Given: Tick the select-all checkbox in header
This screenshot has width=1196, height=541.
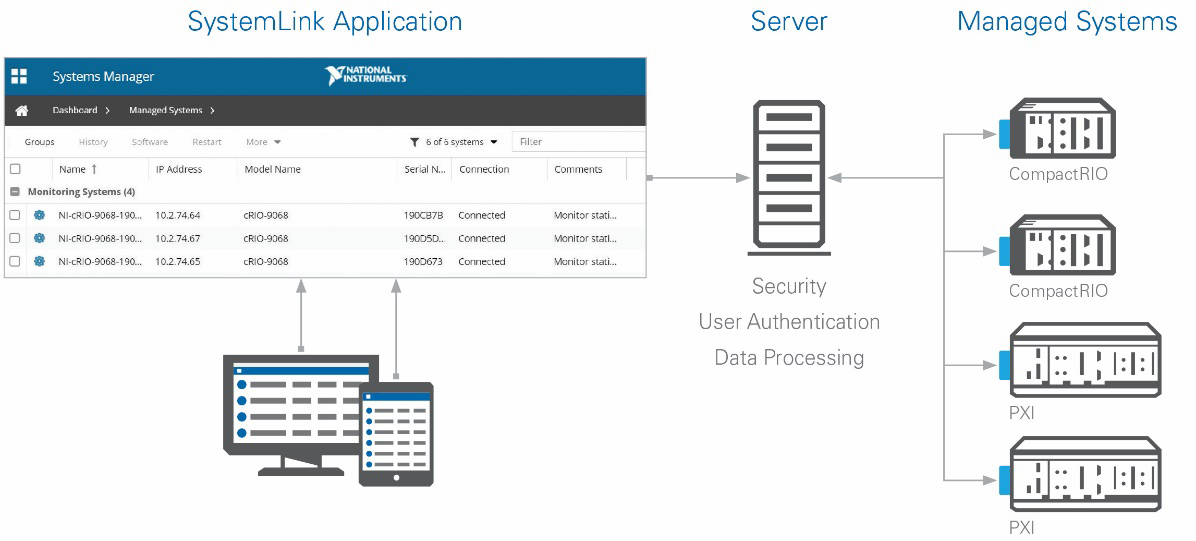Looking at the screenshot, I should click(14, 169).
